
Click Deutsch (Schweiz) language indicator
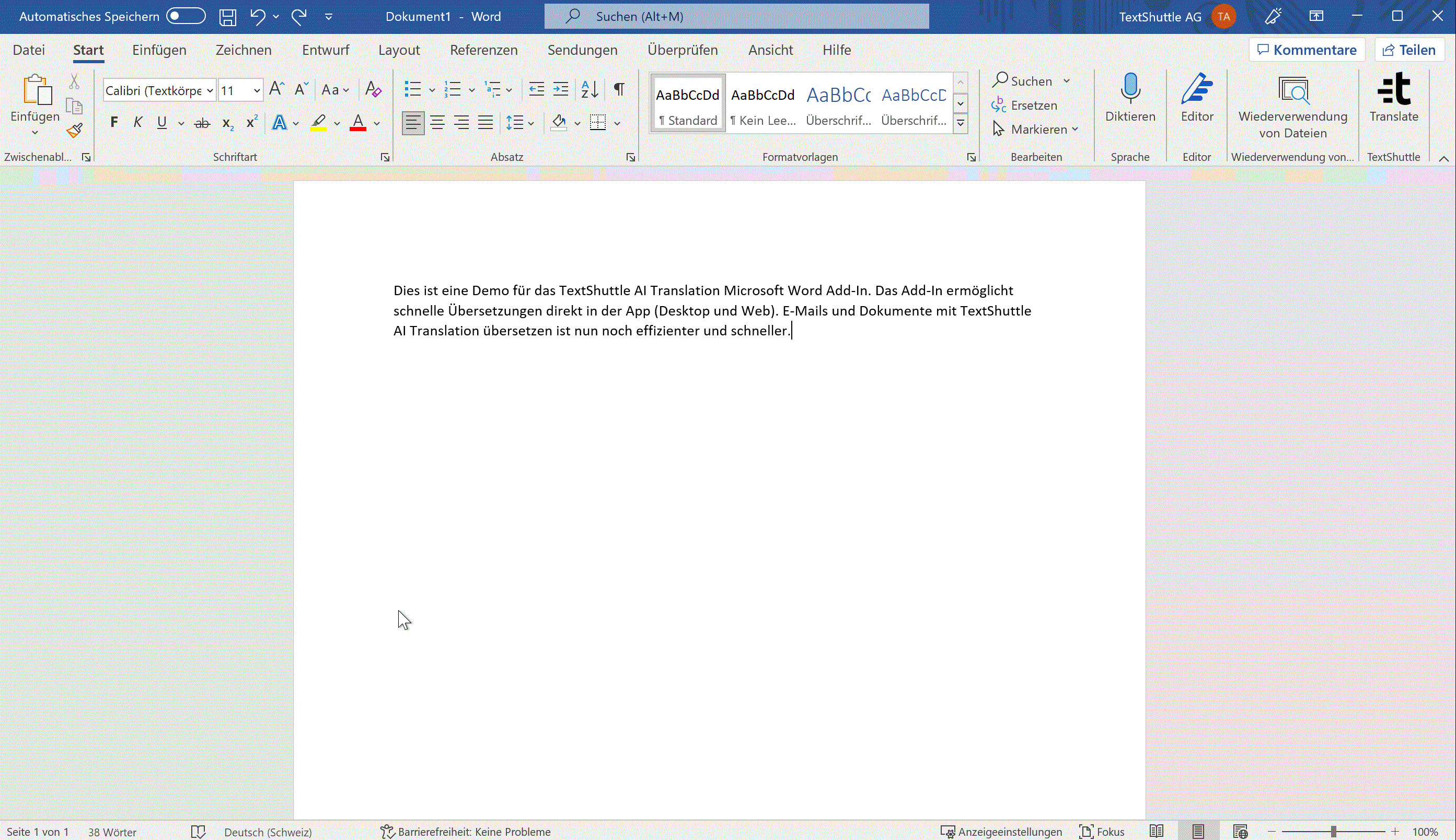pyautogui.click(x=268, y=832)
